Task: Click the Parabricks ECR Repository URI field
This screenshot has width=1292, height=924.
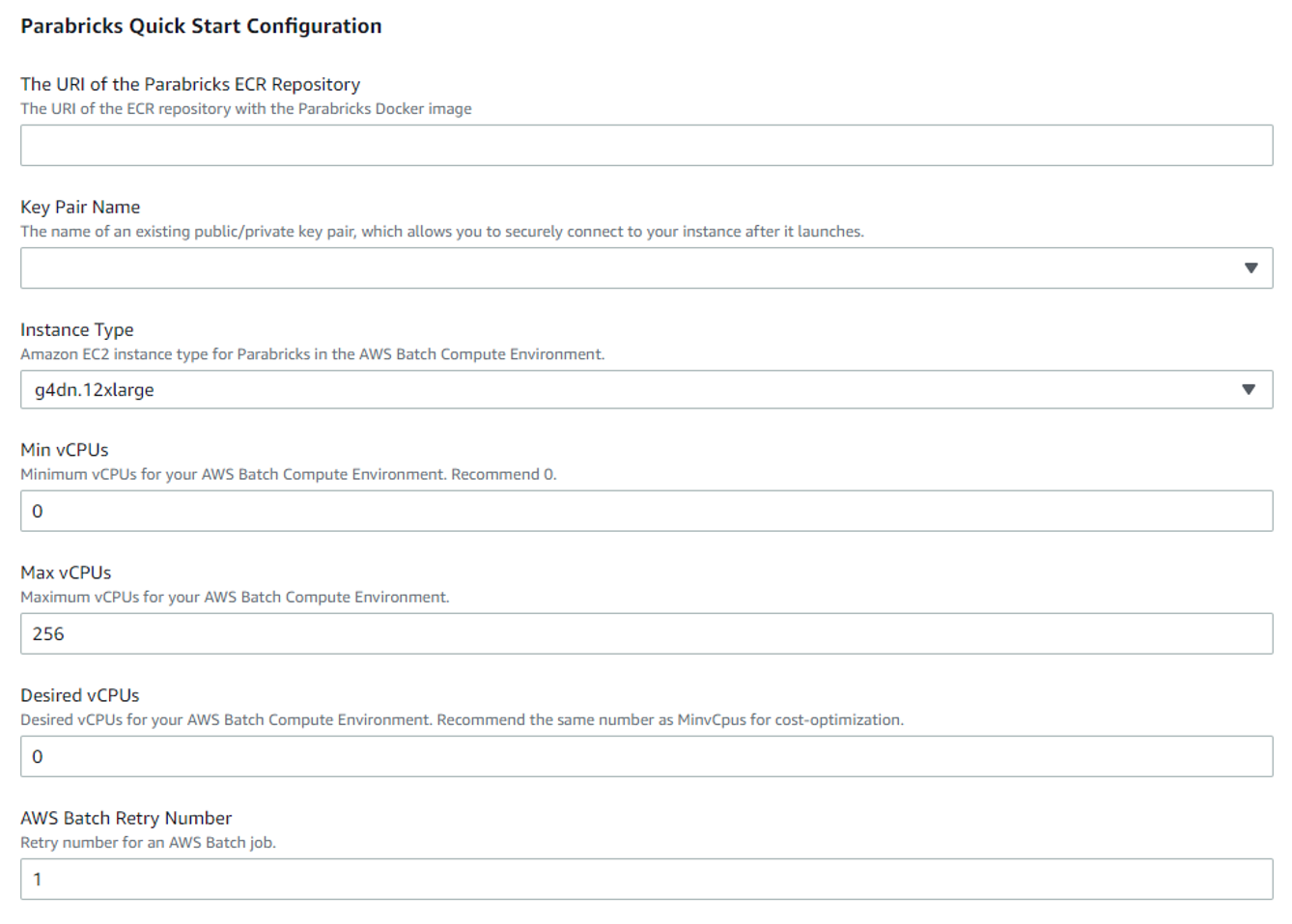Action: click(646, 145)
